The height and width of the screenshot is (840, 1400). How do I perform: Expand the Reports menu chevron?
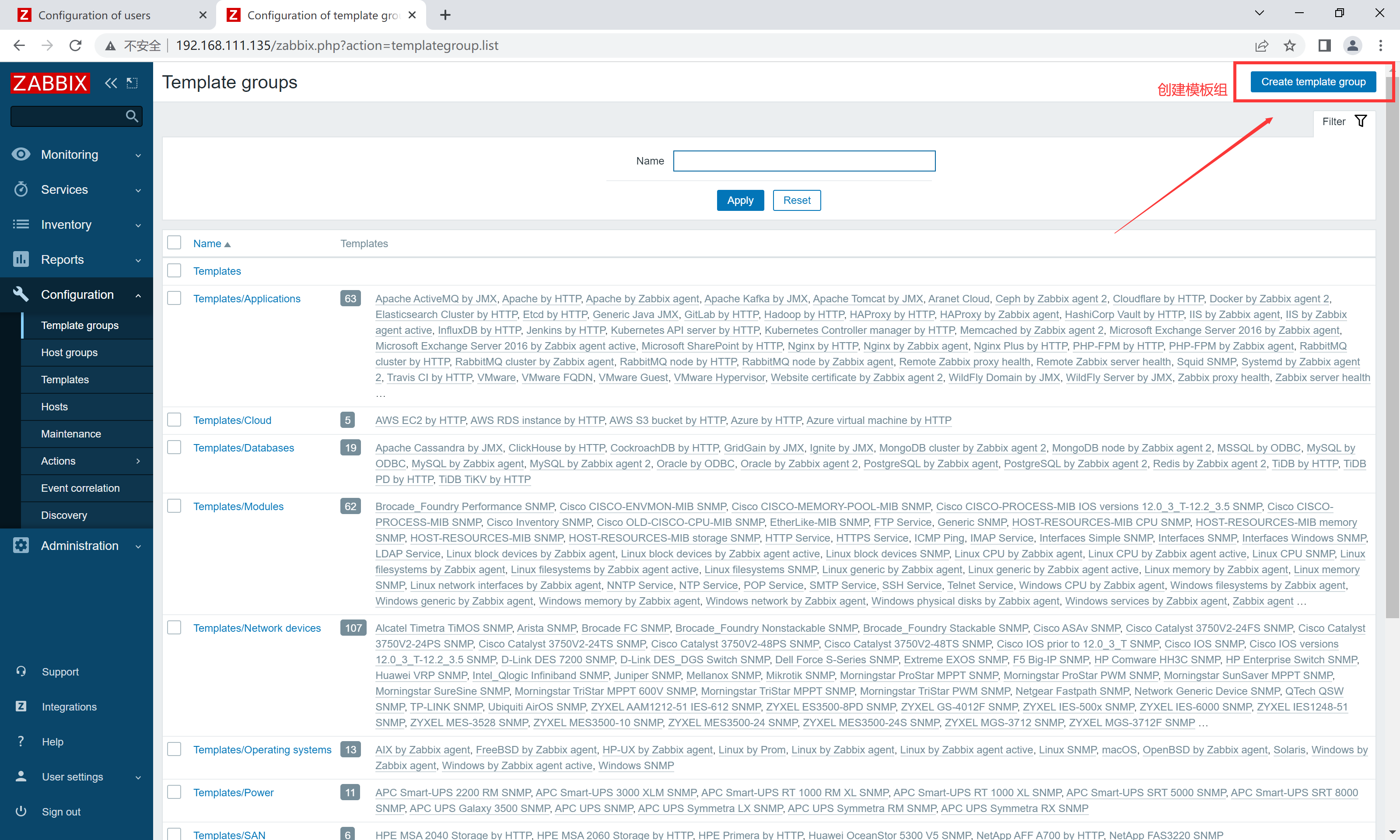[x=138, y=260]
